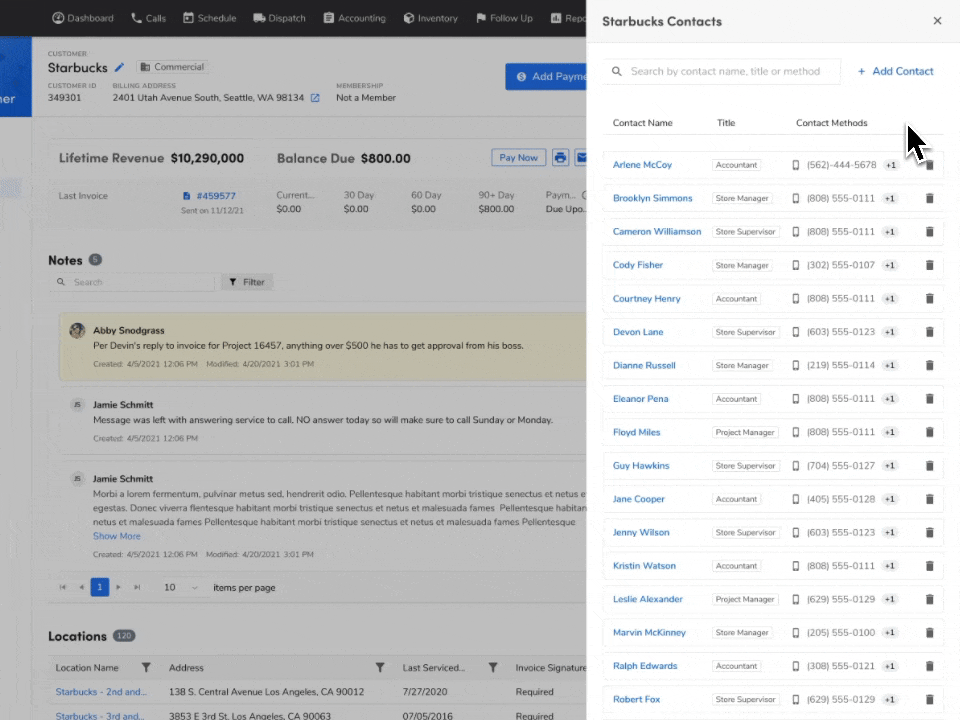Print the invoice using the printer icon
The height and width of the screenshot is (720, 960).
pos(559,157)
